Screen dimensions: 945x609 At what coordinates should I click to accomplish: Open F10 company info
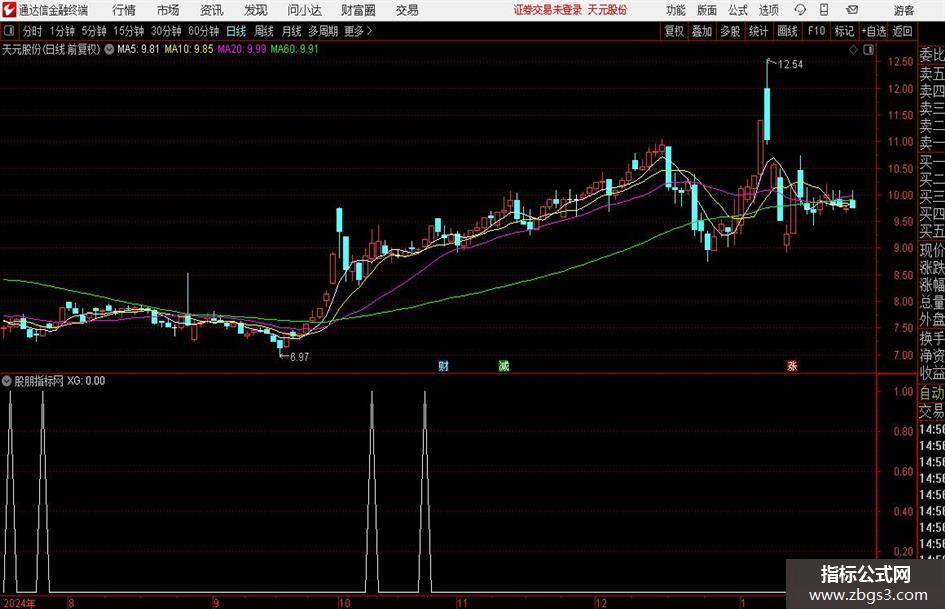tap(816, 31)
